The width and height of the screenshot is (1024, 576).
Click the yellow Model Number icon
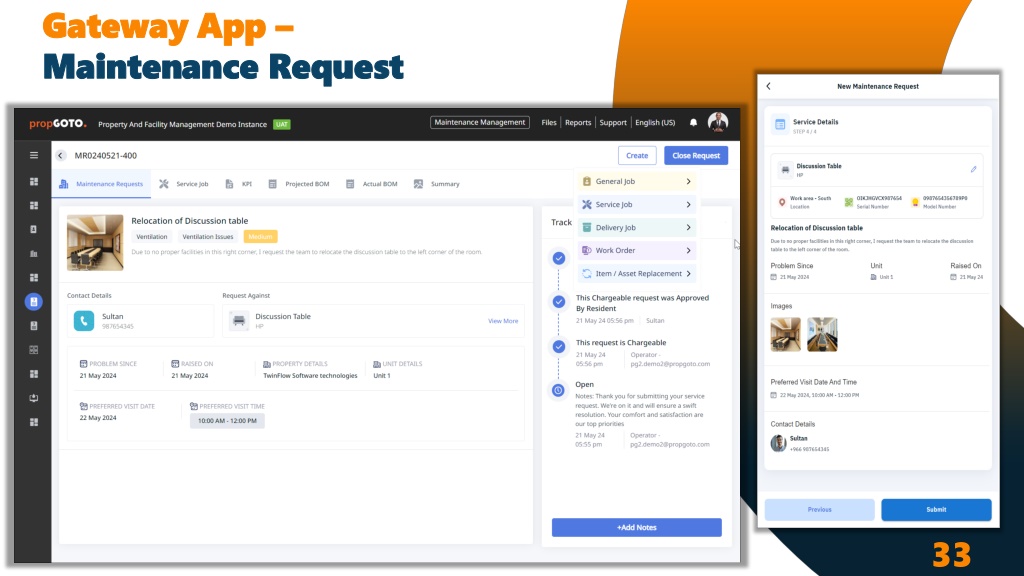[915, 202]
